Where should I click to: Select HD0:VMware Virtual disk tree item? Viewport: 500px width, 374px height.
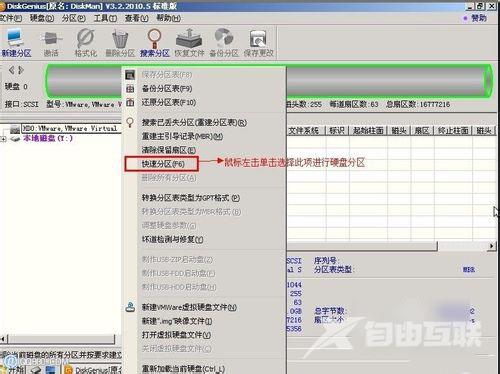(69, 128)
